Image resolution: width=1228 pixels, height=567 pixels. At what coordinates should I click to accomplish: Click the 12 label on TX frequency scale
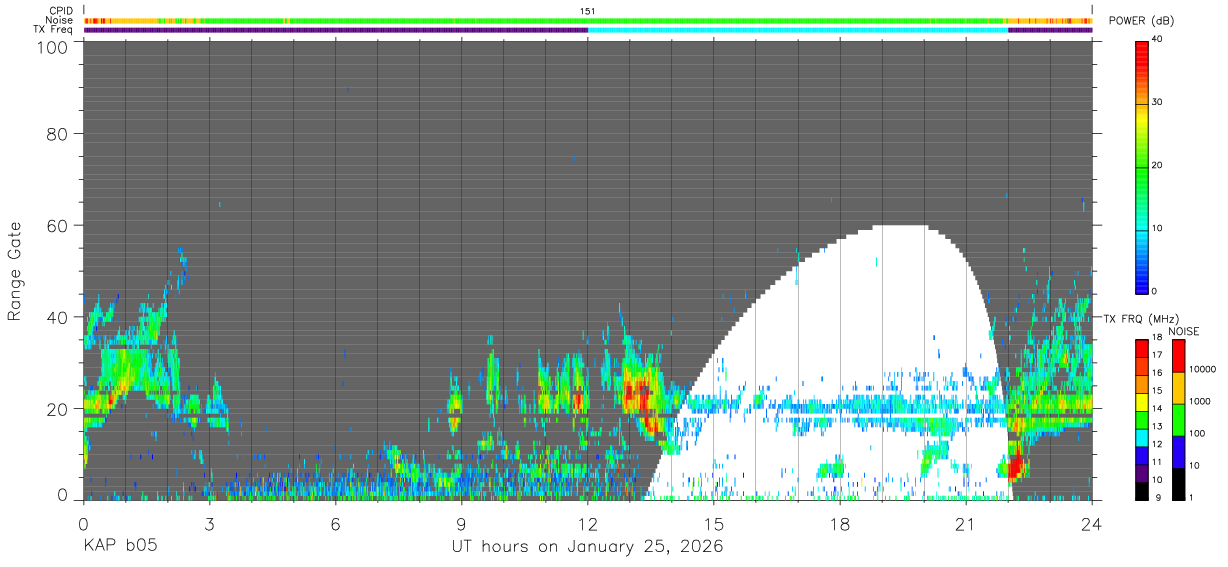point(1156,444)
